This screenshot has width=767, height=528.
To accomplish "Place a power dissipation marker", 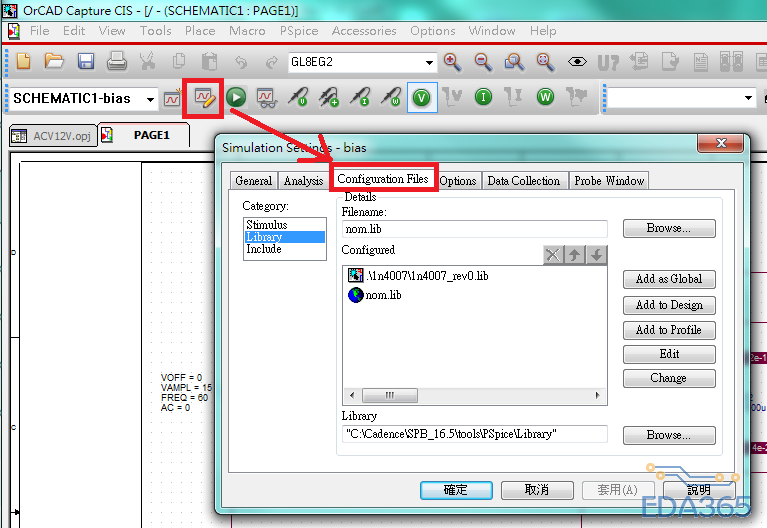I will point(391,97).
